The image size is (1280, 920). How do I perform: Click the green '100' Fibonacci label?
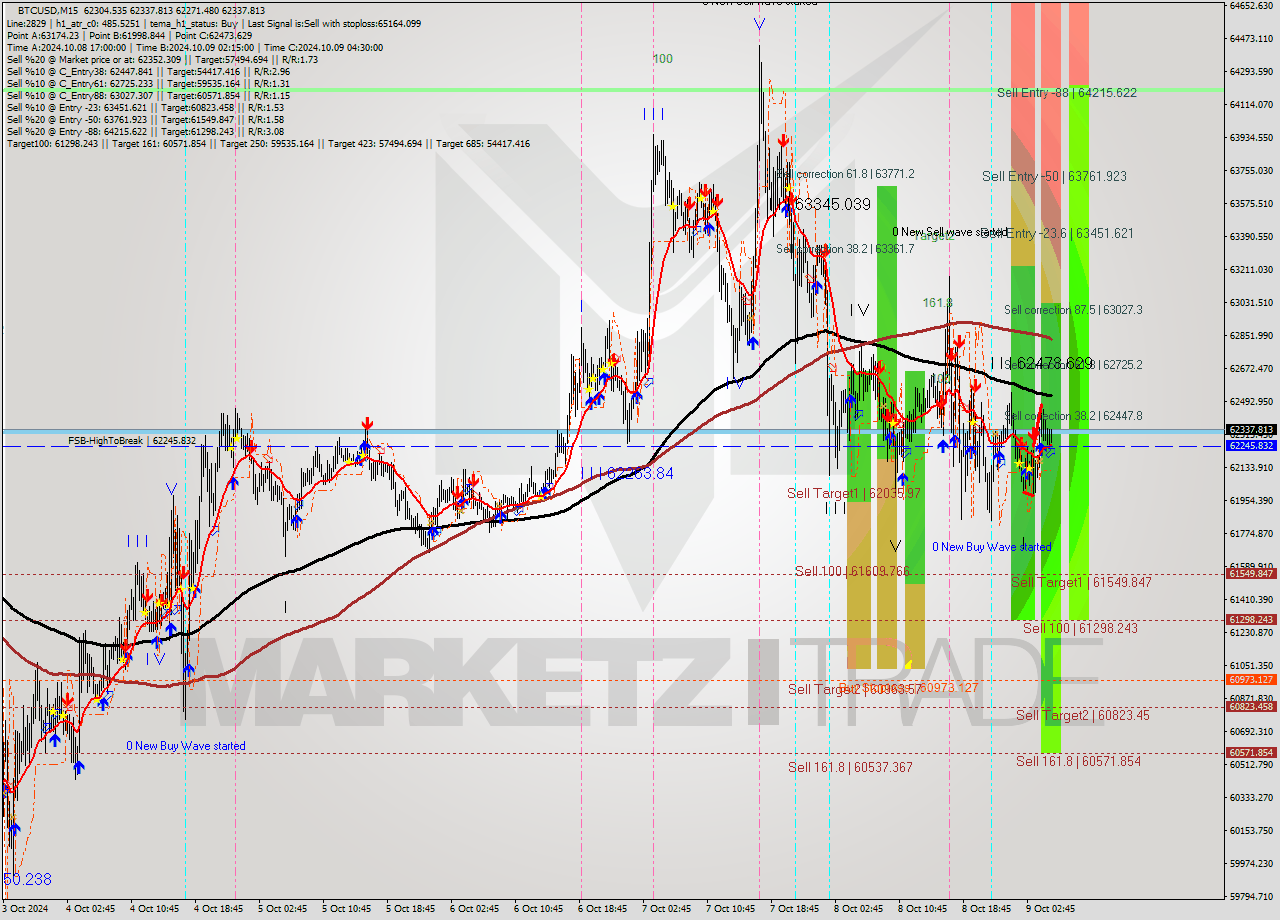point(662,59)
